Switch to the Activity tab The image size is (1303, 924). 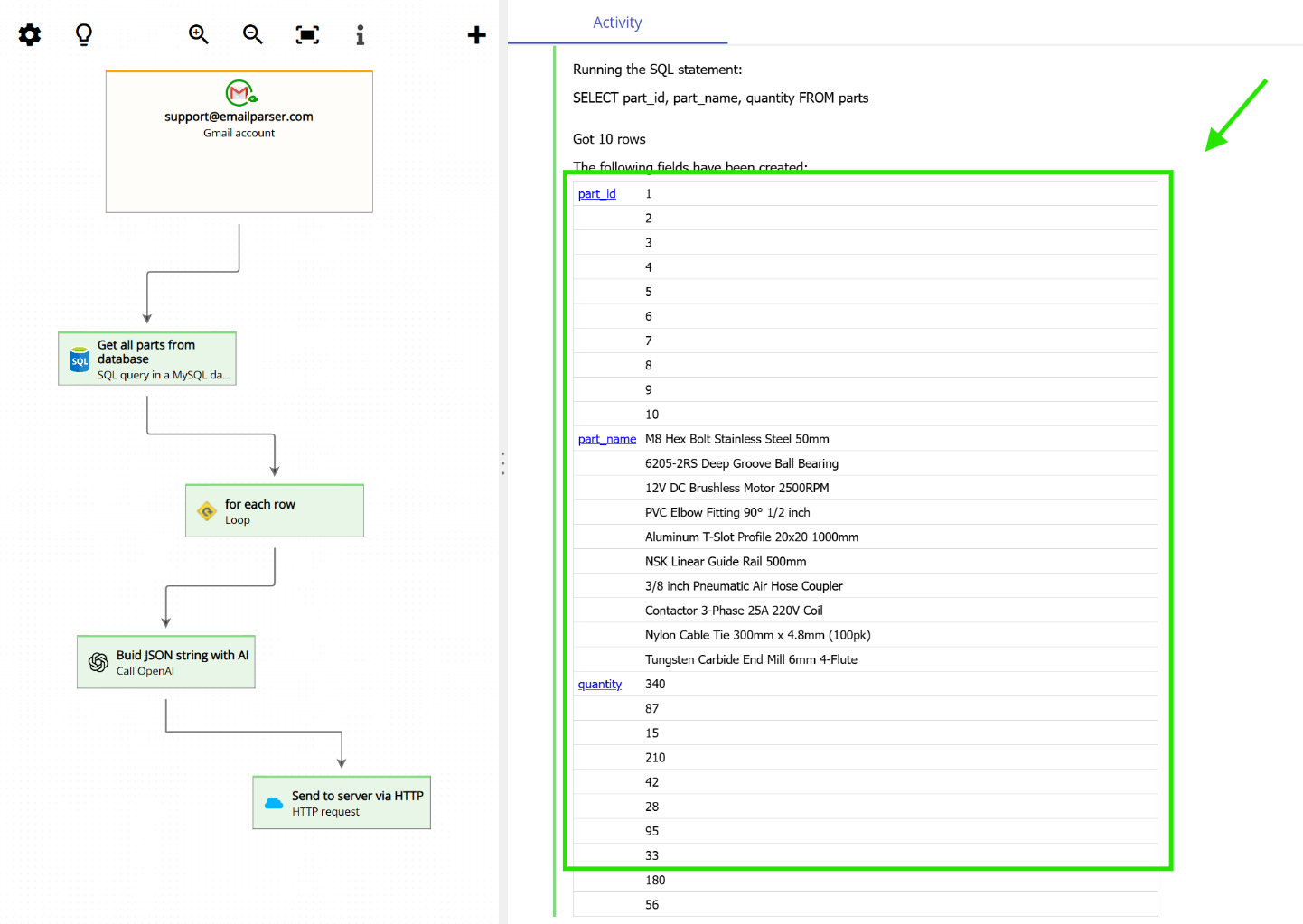(x=617, y=23)
